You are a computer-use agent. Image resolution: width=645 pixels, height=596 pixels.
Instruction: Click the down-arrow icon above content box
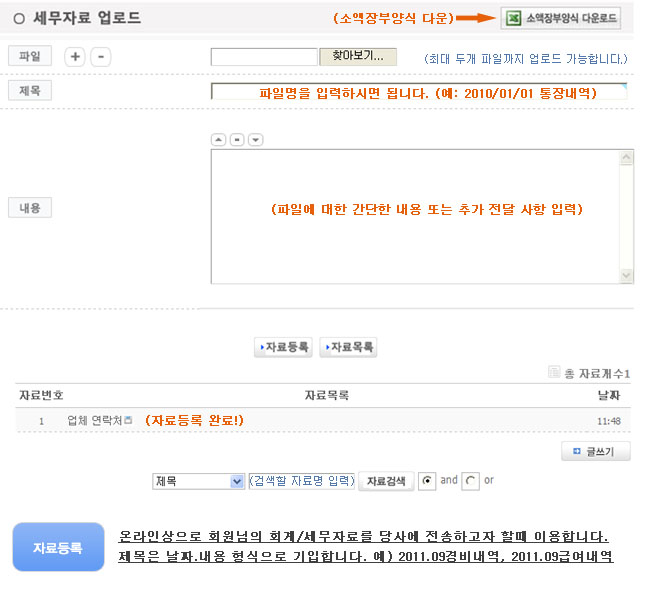255,140
